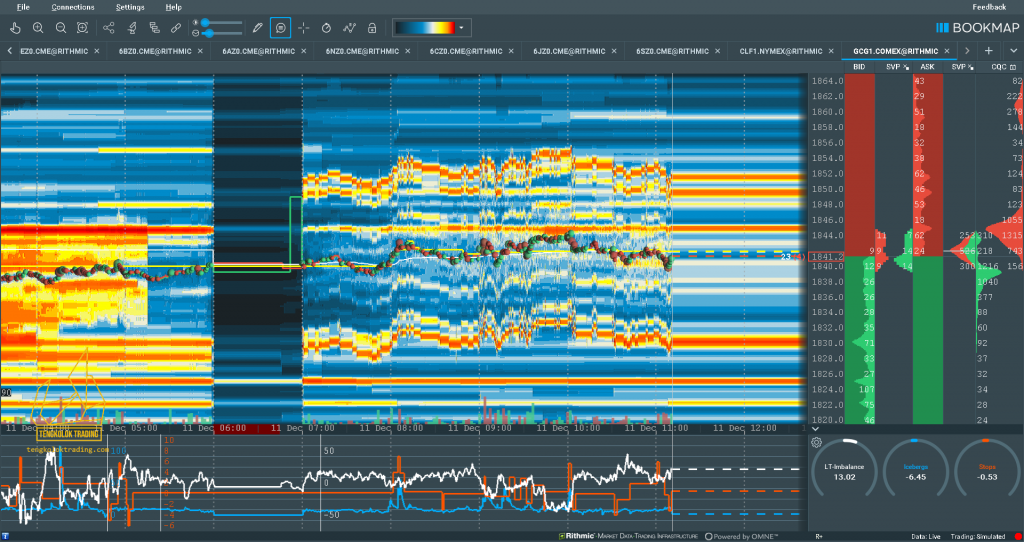This screenshot has height=542, width=1024.
Task: Add a new tab with plus button
Action: [988, 50]
